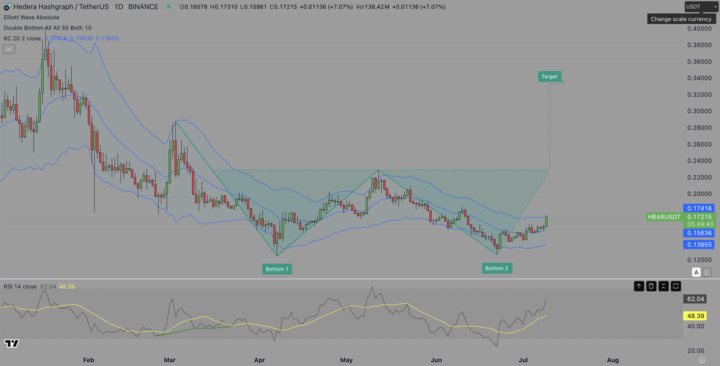Click the Bottom 2 pattern label
This screenshot has height=366, width=720.
coord(497,268)
